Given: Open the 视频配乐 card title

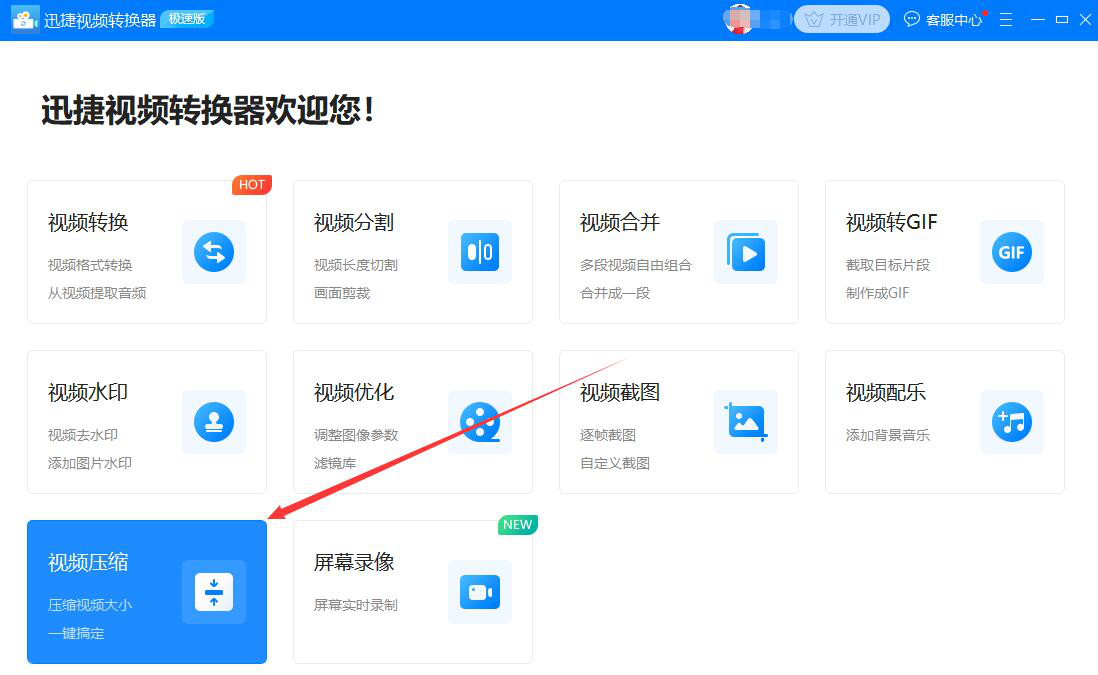Looking at the screenshot, I should click(887, 393).
